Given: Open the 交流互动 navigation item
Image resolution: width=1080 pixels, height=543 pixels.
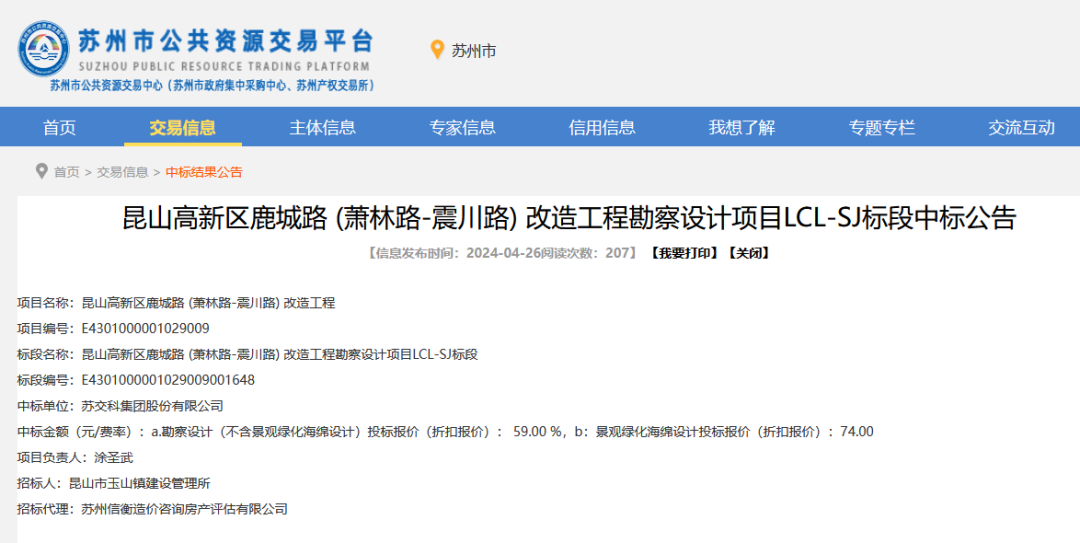Looking at the screenshot, I should (x=1021, y=127).
